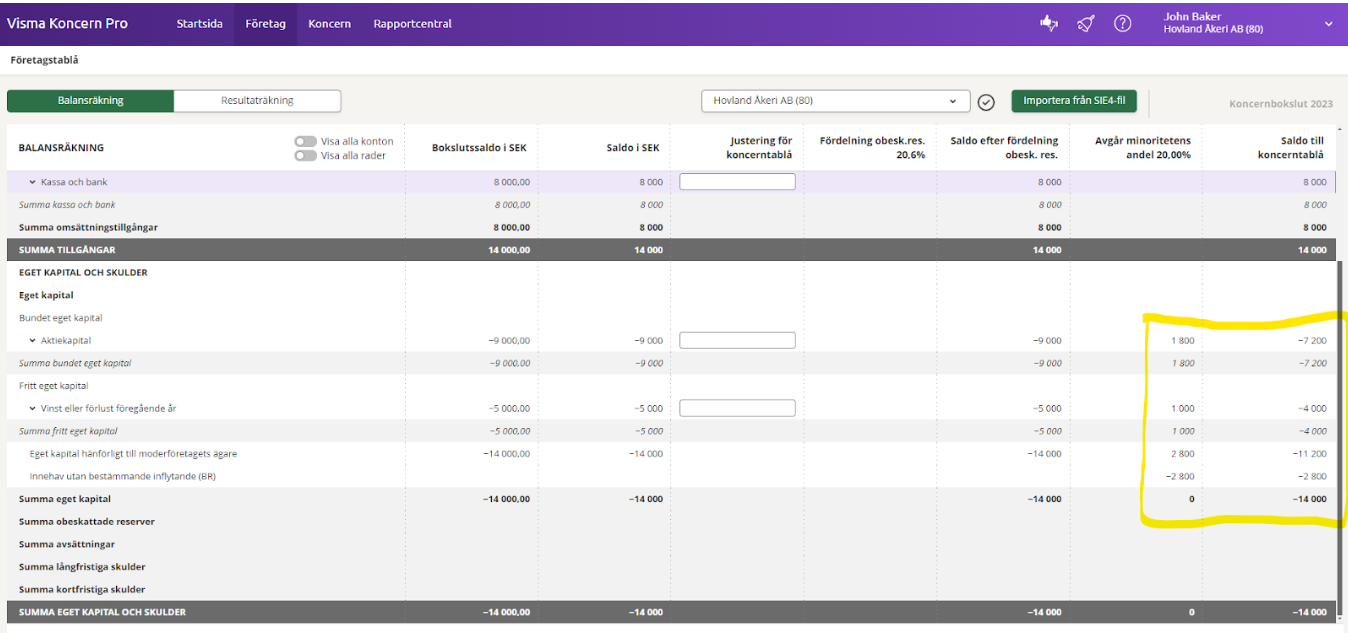This screenshot has height=633, width=1348.
Task: Enable the 'Visa alla rader' switch
Action: pyautogui.click(x=305, y=155)
